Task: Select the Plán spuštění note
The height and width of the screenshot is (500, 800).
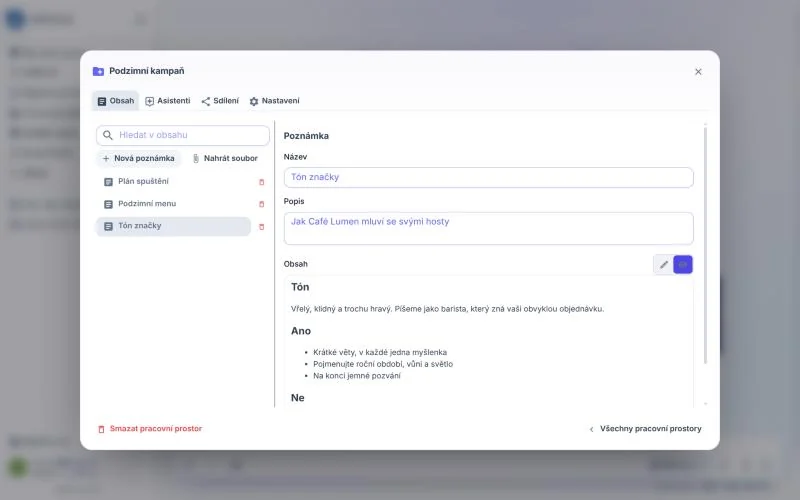Action: (173, 182)
